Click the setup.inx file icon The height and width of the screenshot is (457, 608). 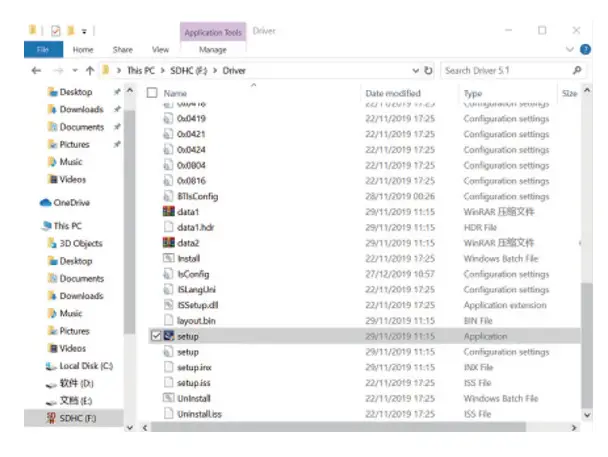point(169,367)
